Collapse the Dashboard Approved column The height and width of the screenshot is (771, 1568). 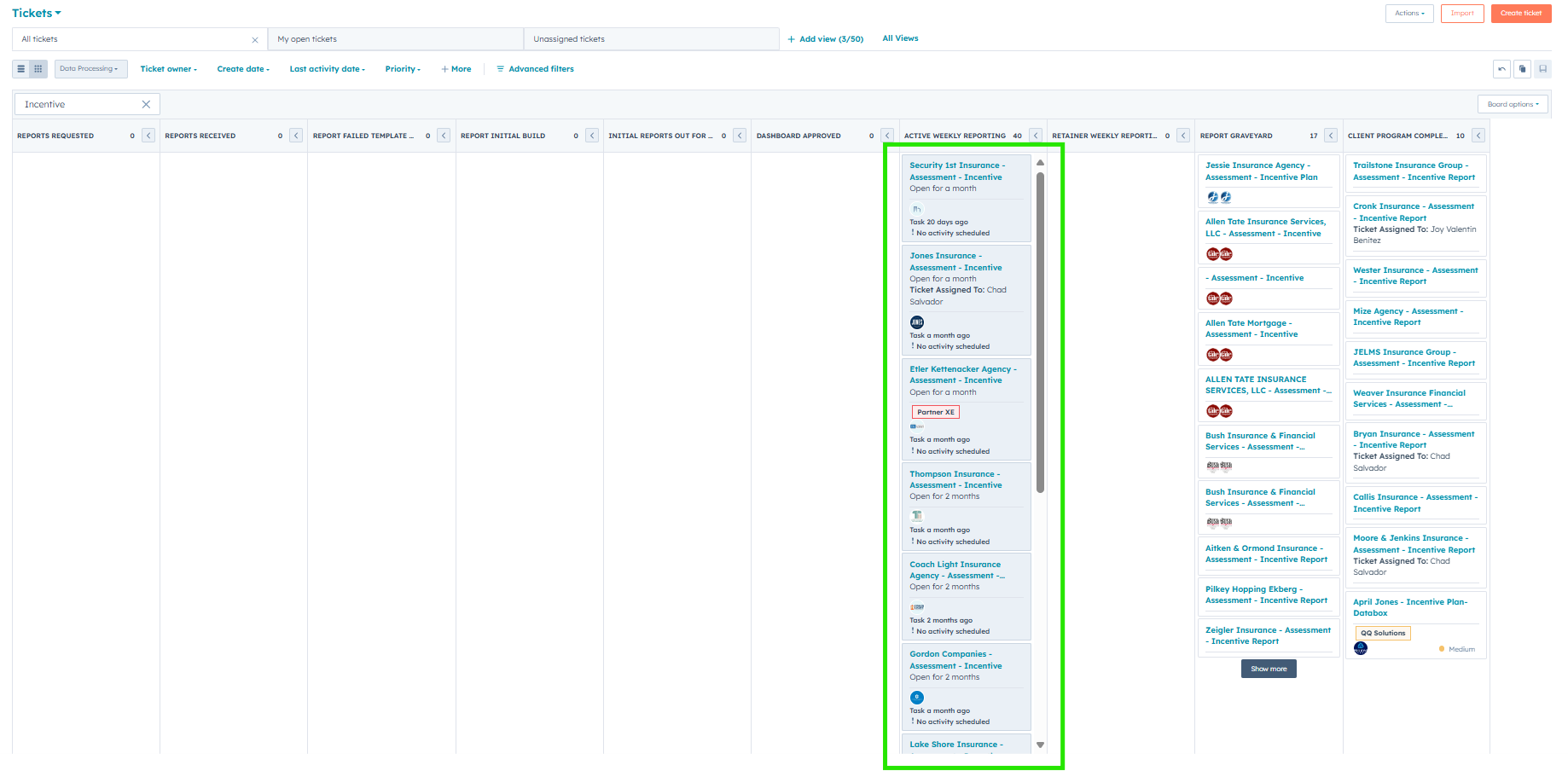point(887,136)
